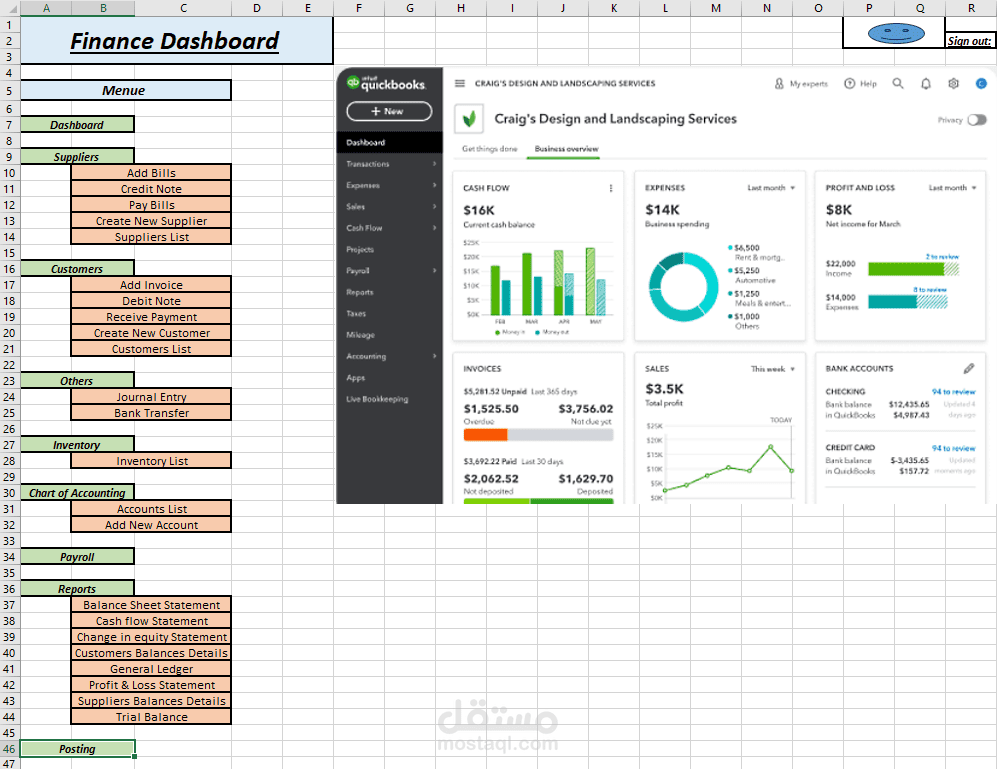This screenshot has width=997, height=769.
Task: Click the Credit Note button
Action: pyautogui.click(x=151, y=189)
